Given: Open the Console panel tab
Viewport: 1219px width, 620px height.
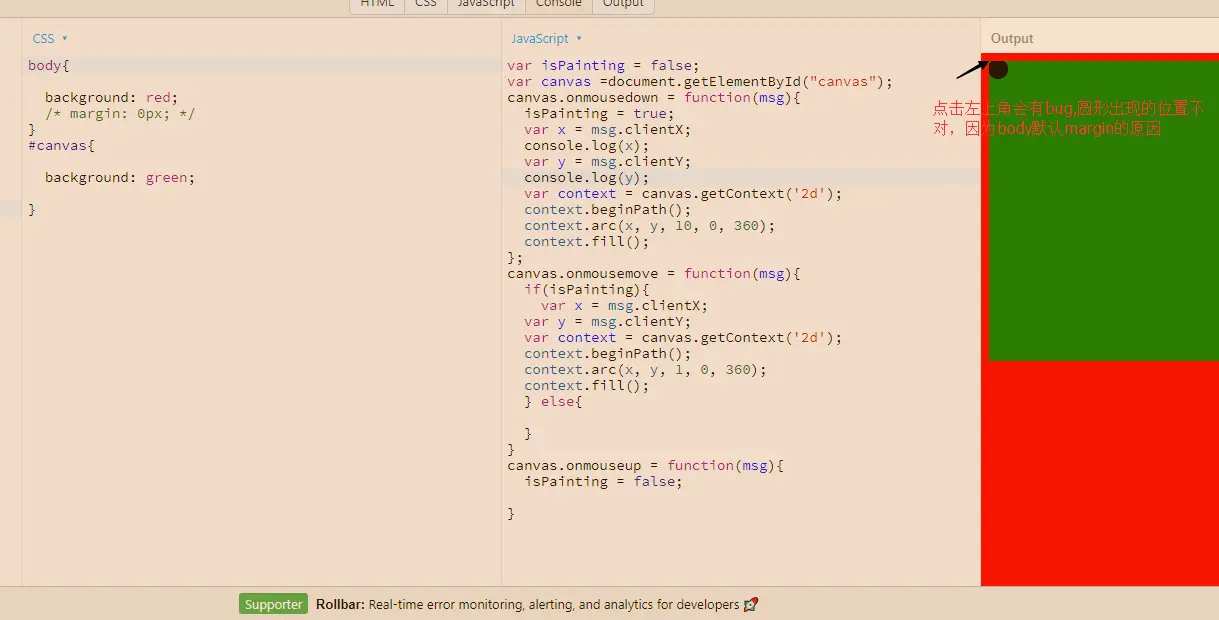Looking at the screenshot, I should click(558, 5).
